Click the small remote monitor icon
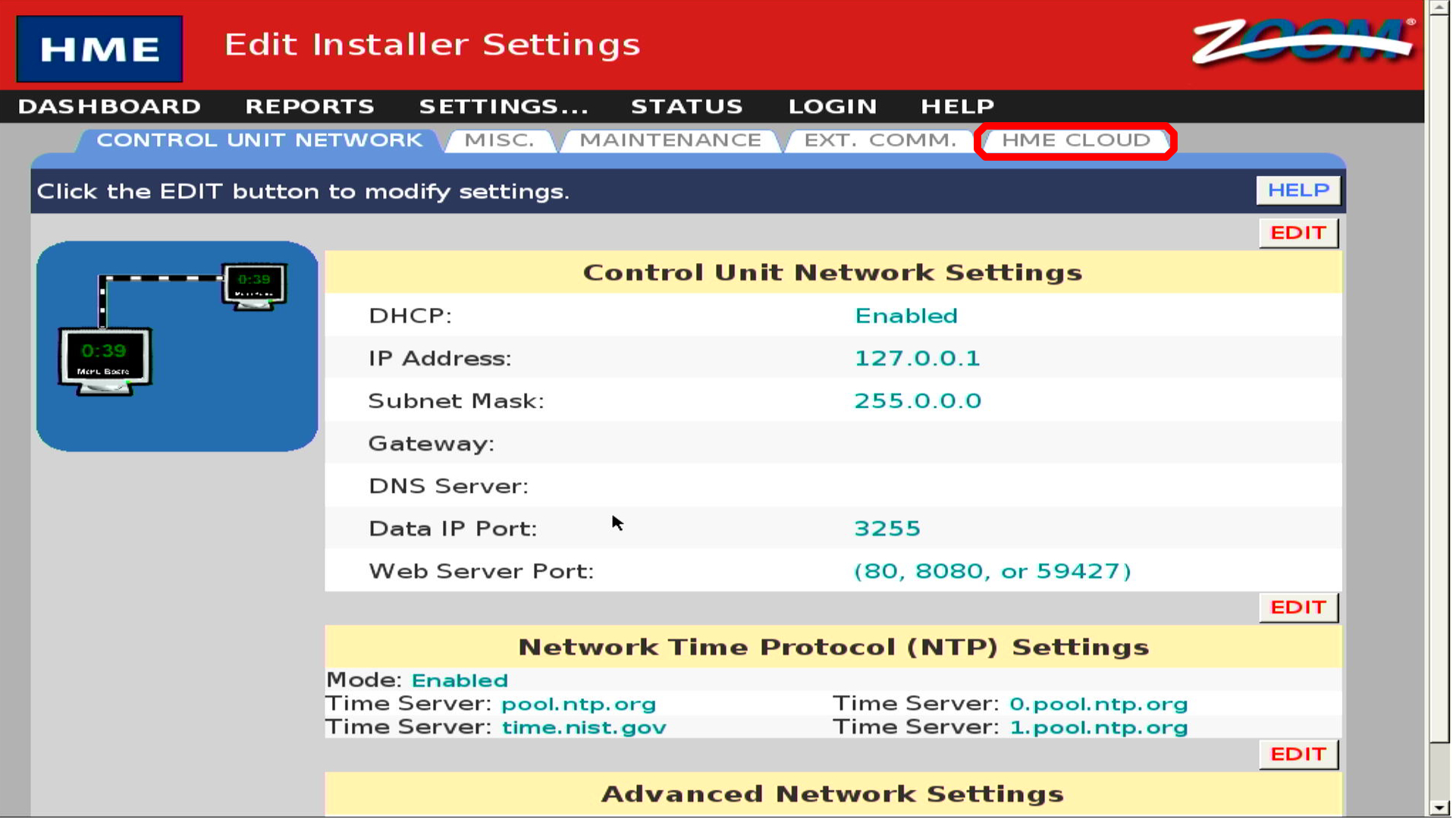 [x=254, y=286]
